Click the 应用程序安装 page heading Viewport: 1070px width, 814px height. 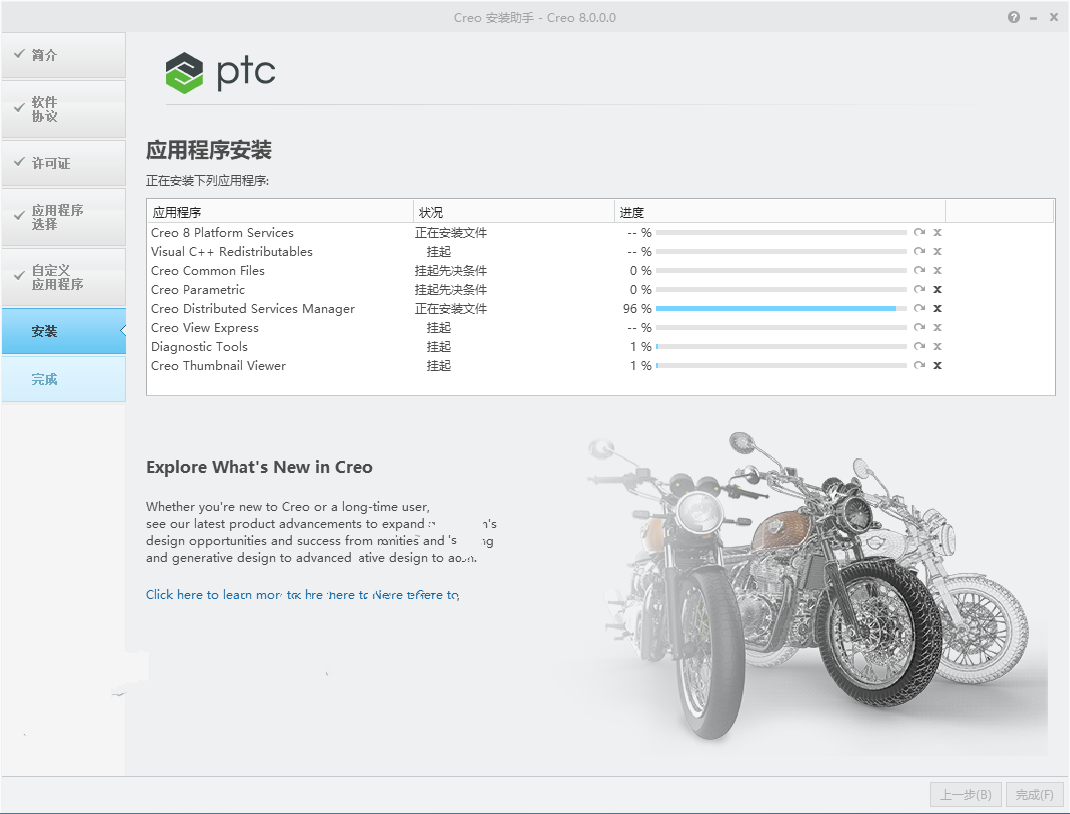click(x=209, y=150)
